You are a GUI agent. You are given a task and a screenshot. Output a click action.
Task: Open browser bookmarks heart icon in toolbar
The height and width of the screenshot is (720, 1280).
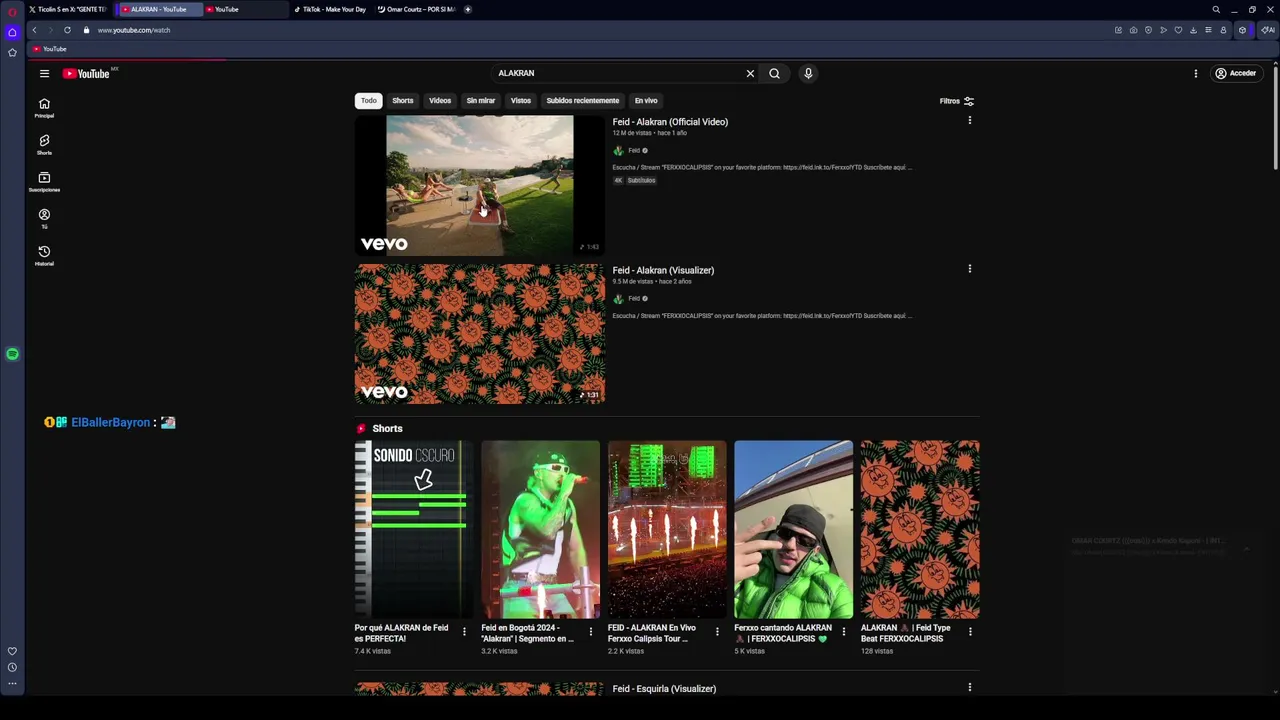(x=1178, y=30)
